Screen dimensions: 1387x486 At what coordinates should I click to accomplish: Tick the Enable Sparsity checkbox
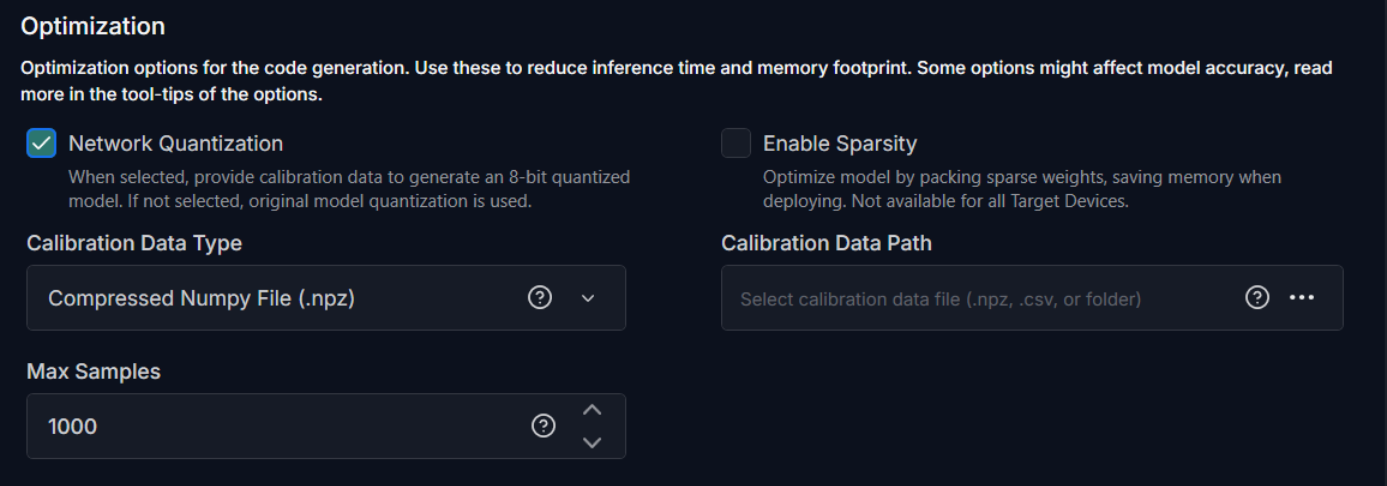(x=736, y=143)
